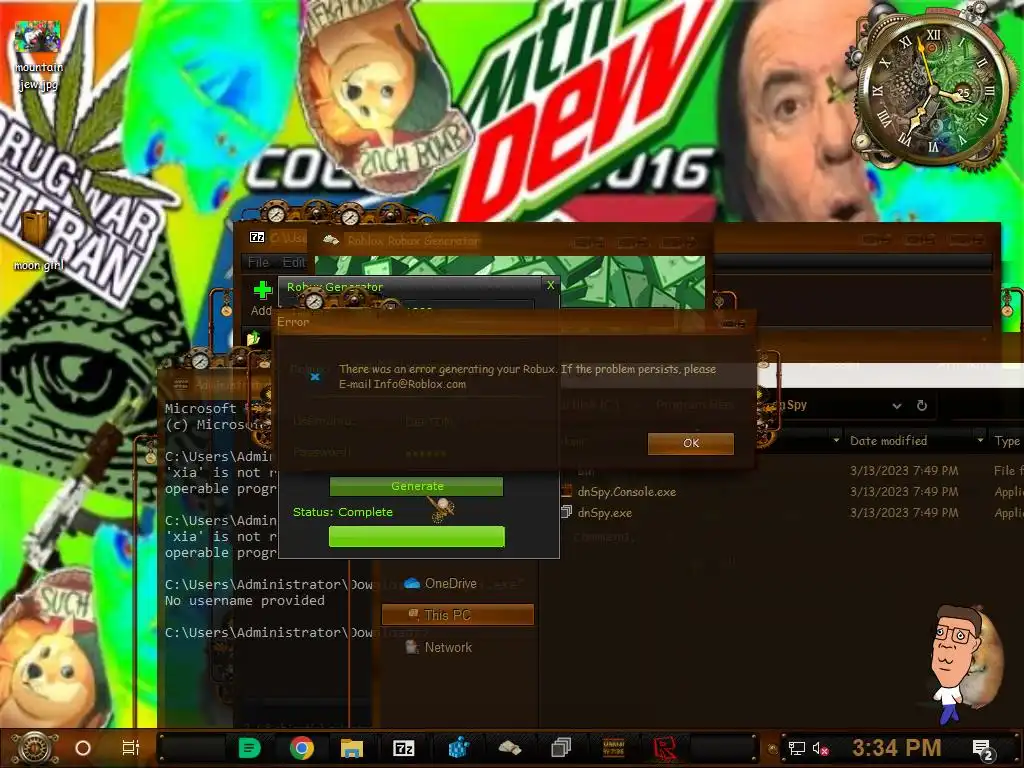Open the stacked windows taskbar icon
The image size is (1024, 768).
click(x=561, y=748)
